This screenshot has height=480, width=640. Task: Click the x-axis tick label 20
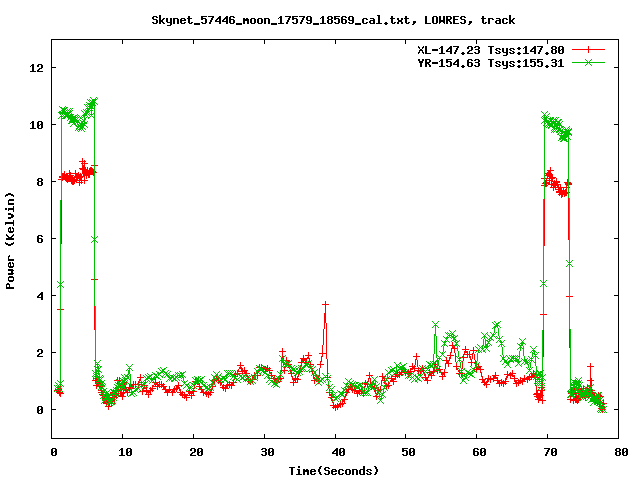coord(196,452)
